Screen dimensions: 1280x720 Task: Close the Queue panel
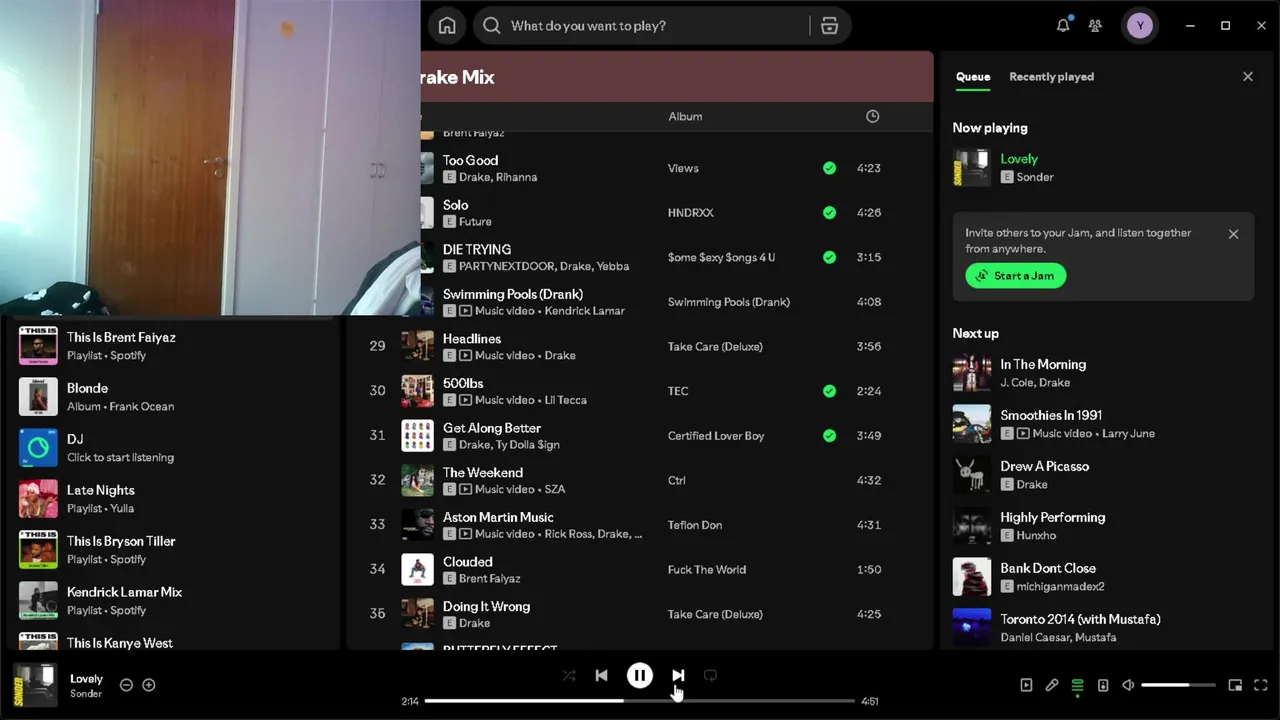(x=1247, y=76)
